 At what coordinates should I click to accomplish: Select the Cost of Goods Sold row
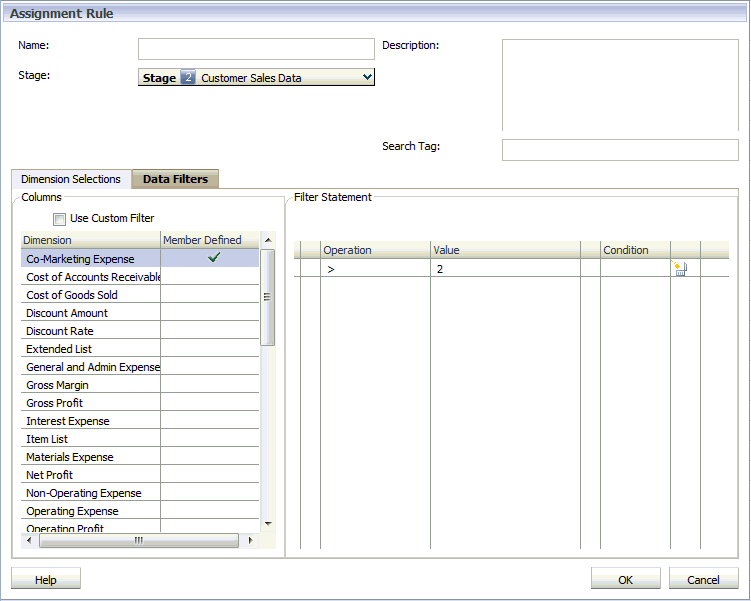click(x=140, y=295)
